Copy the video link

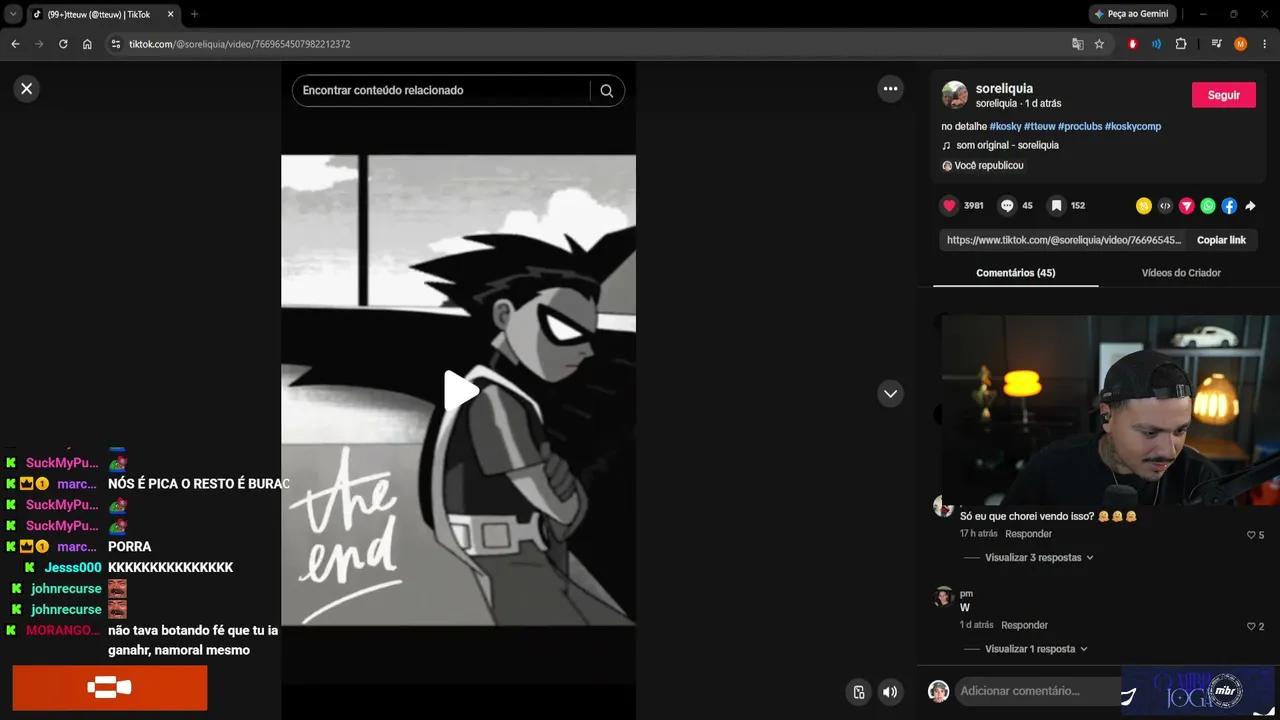point(1221,240)
